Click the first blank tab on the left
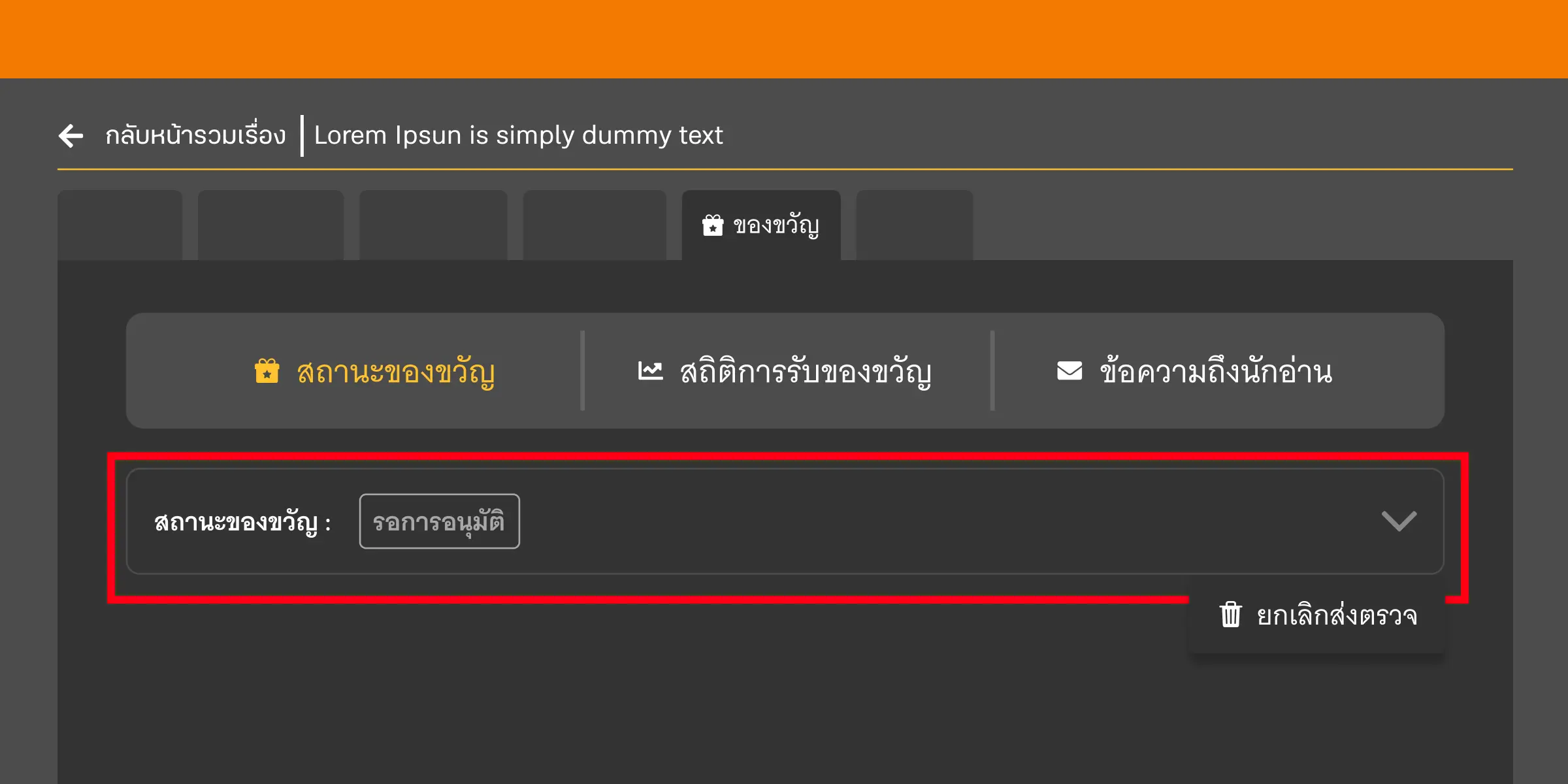The image size is (1568, 784). [x=120, y=224]
